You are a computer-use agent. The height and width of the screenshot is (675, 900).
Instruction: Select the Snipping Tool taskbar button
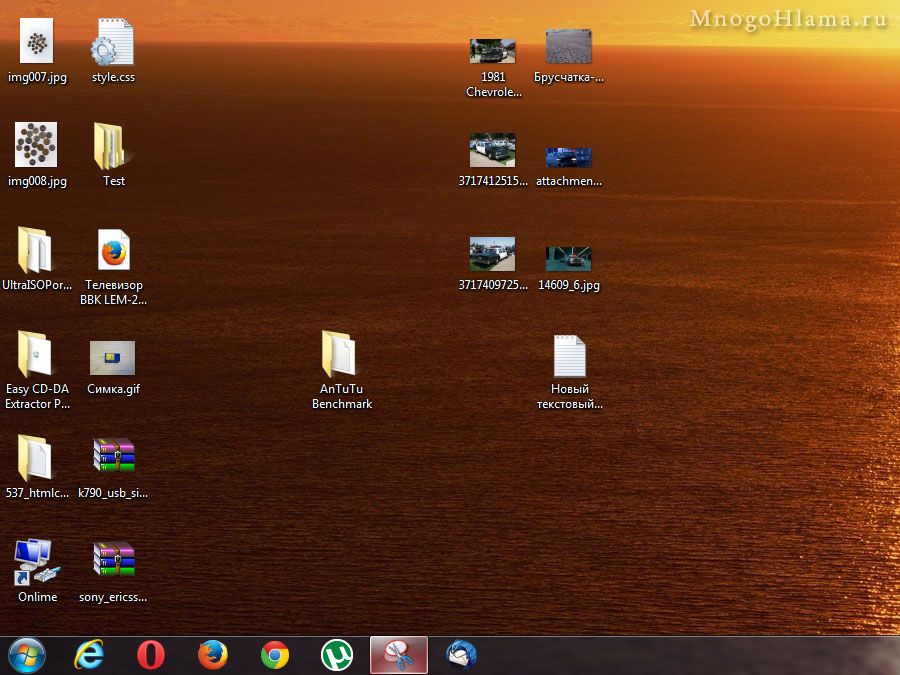coord(399,655)
